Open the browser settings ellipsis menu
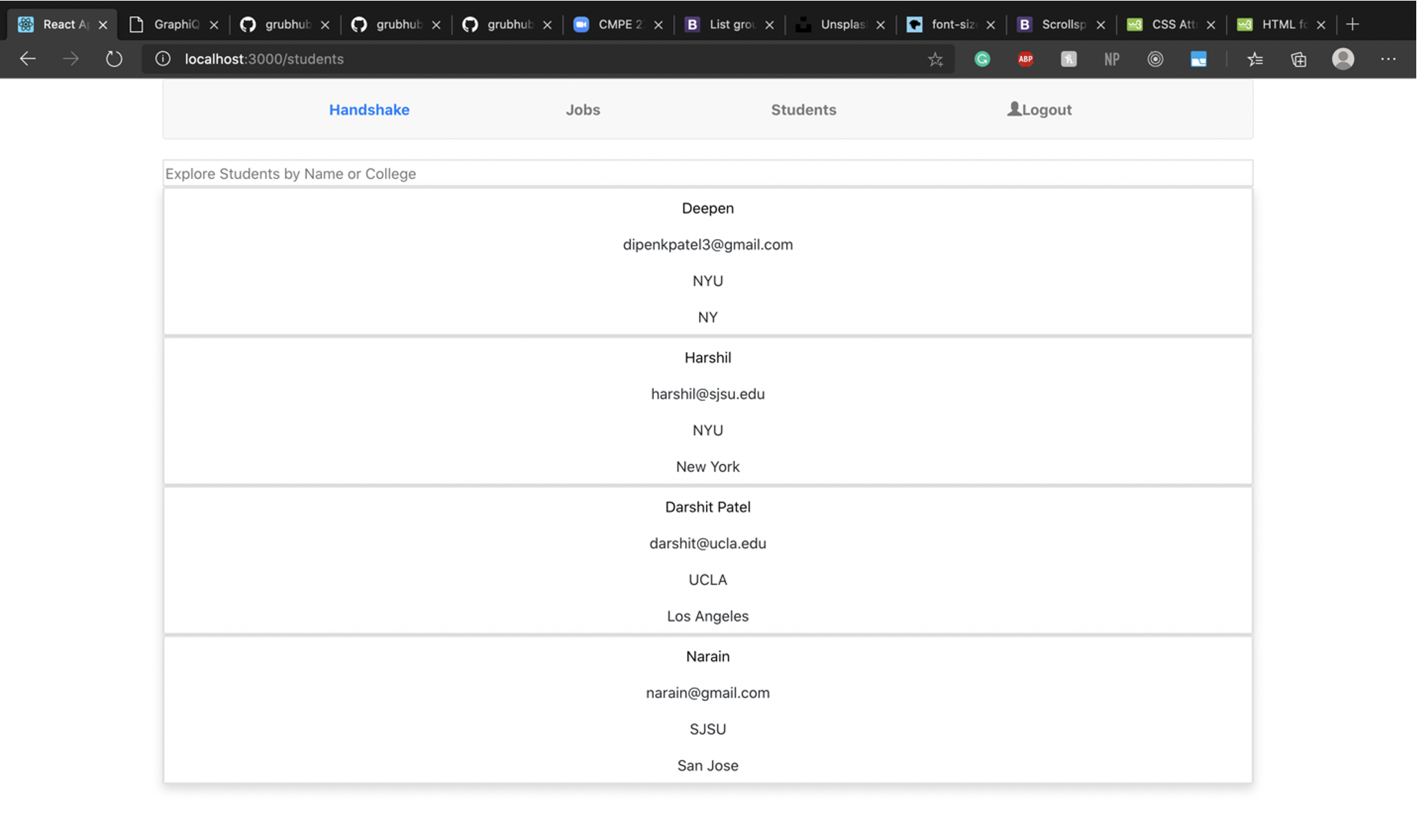 (1388, 60)
